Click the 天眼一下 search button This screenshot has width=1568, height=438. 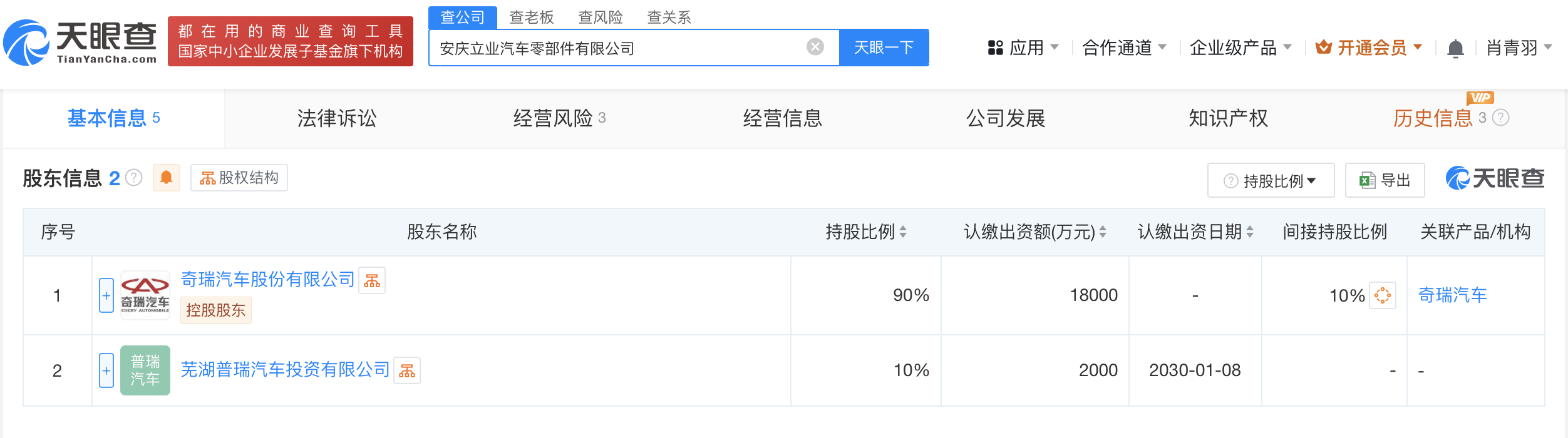[x=884, y=48]
